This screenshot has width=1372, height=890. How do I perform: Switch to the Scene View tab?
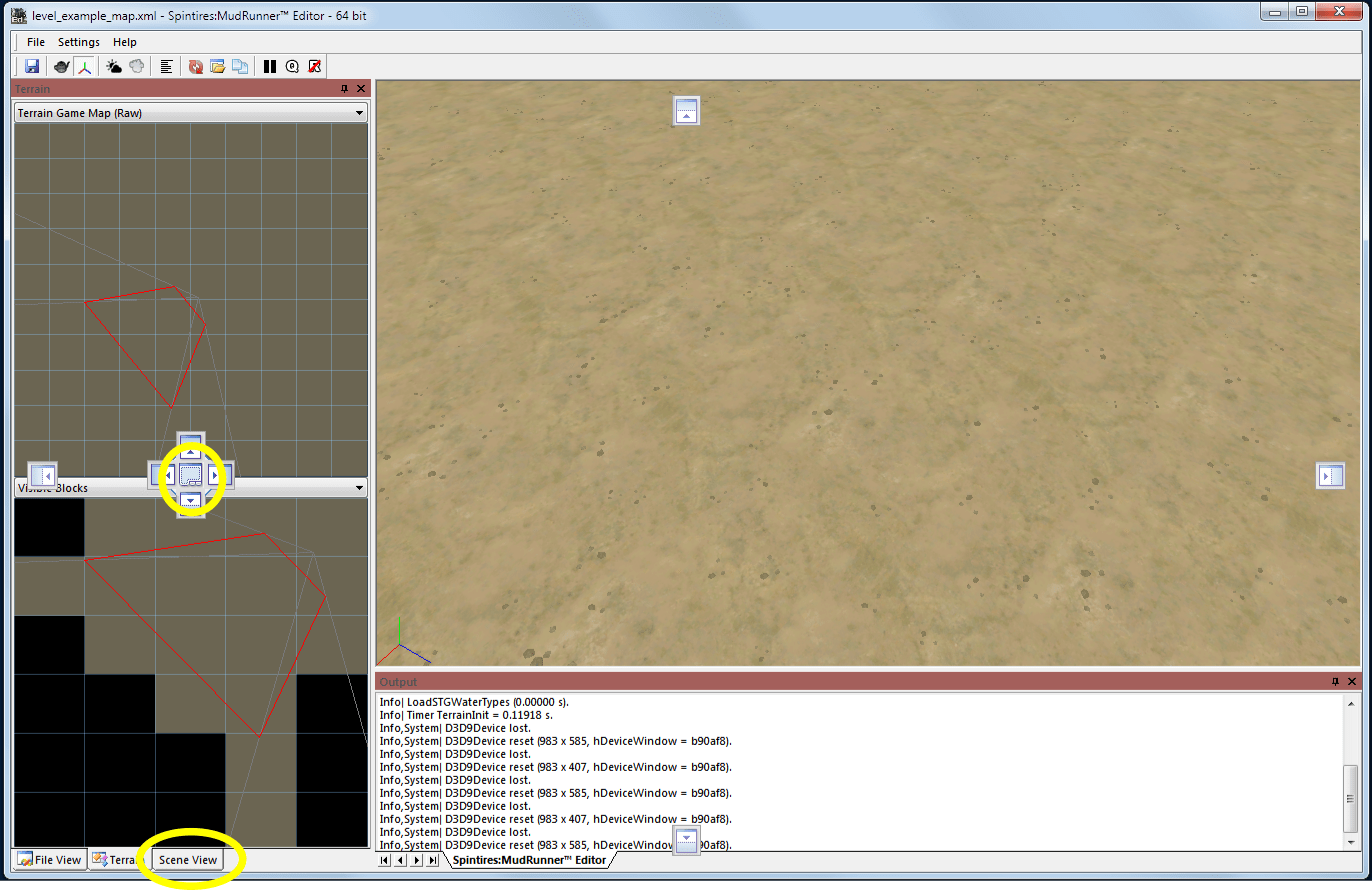[x=188, y=860]
